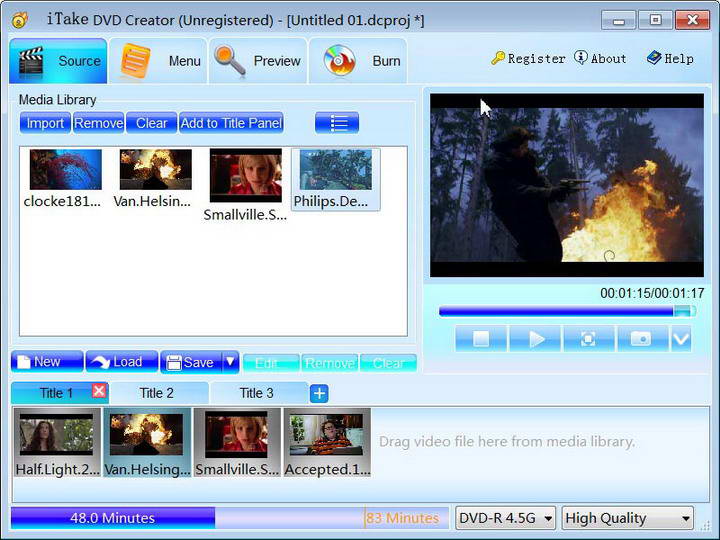720x540 pixels.
Task: Add new title with plus icon
Action: (319, 394)
